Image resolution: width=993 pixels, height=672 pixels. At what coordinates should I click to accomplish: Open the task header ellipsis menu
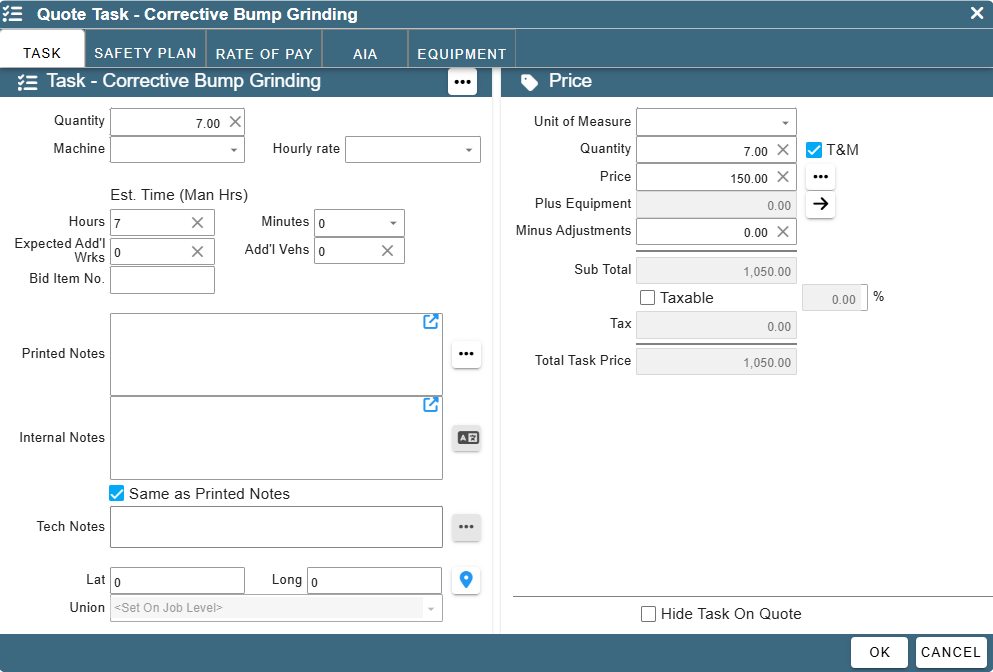point(462,82)
